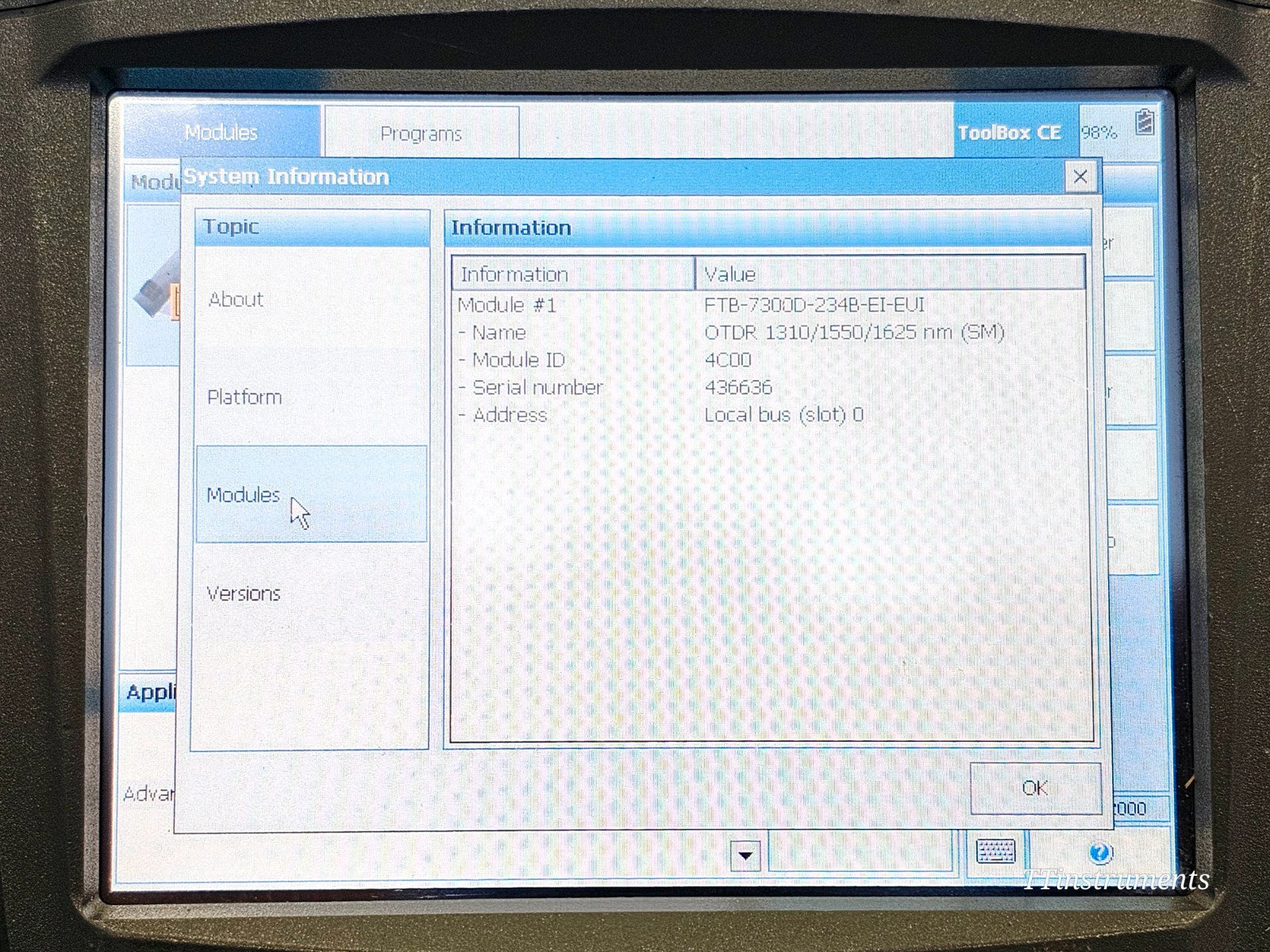Select the module ID value 4C00
The height and width of the screenshot is (952, 1270).
728,359
